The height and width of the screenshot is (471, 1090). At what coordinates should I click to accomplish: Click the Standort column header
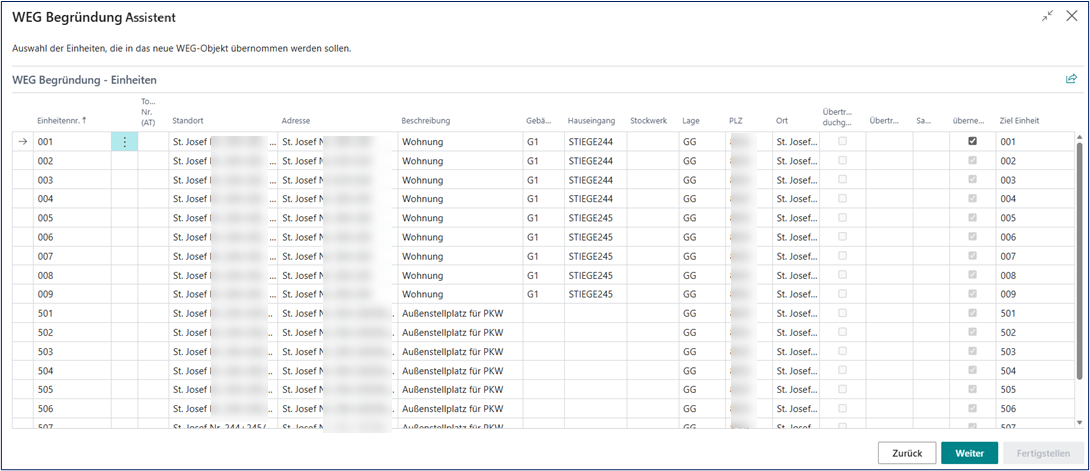(188, 121)
